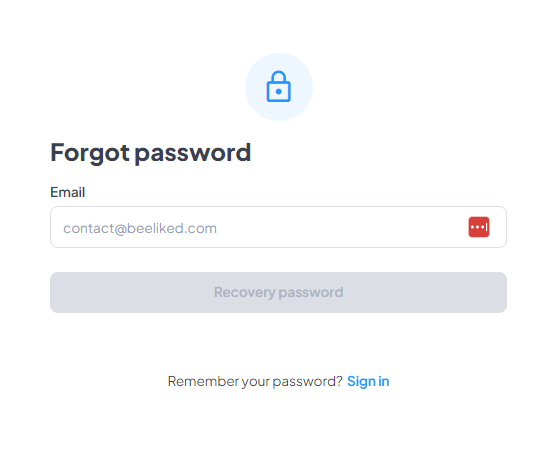Click the word 'password' in the heading
This screenshot has width=559, height=450.
193,154
